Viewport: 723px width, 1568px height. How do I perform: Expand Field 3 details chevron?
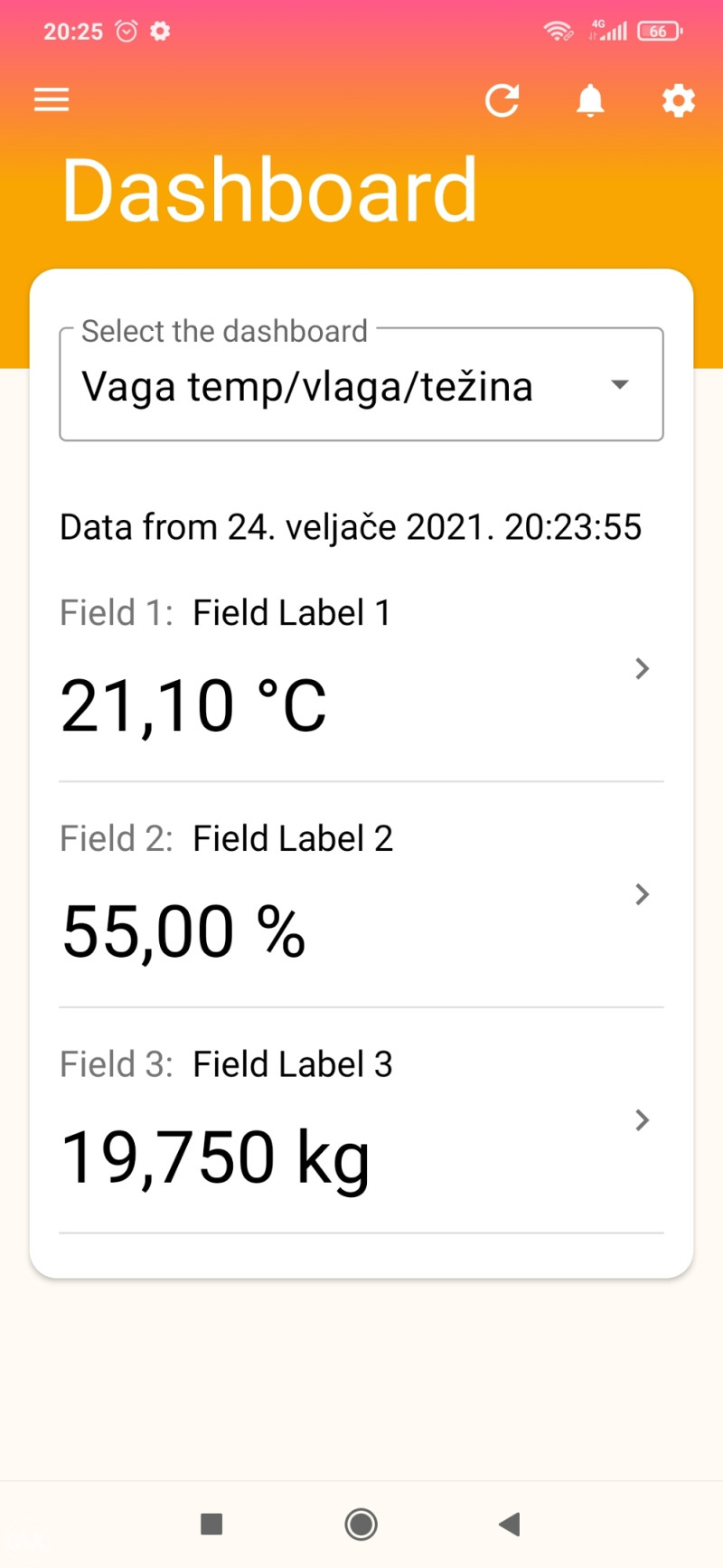pyautogui.click(x=643, y=1120)
